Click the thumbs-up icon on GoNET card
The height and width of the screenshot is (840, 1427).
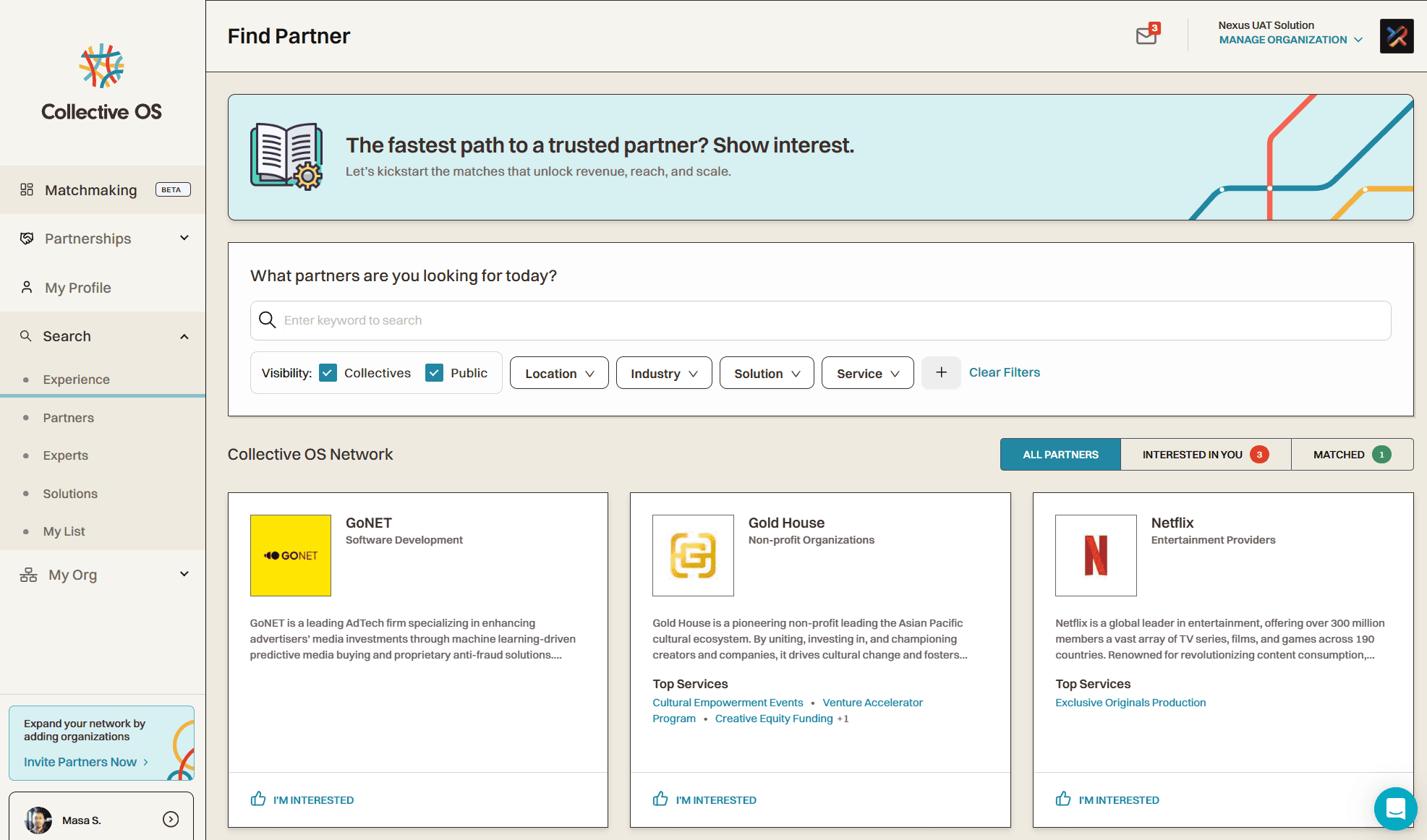coord(258,799)
